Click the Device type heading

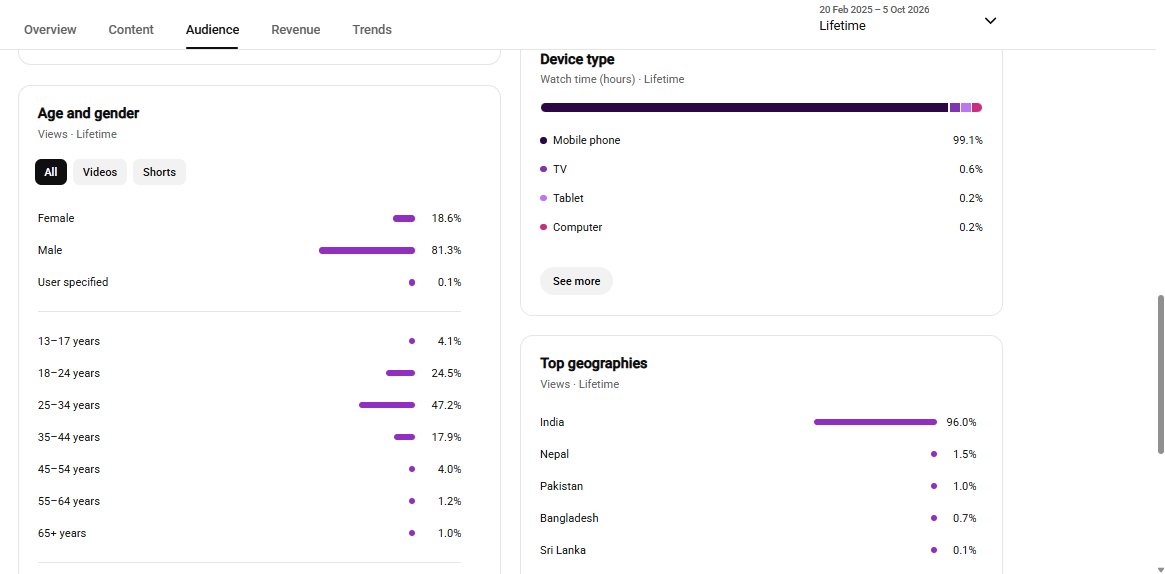577,59
